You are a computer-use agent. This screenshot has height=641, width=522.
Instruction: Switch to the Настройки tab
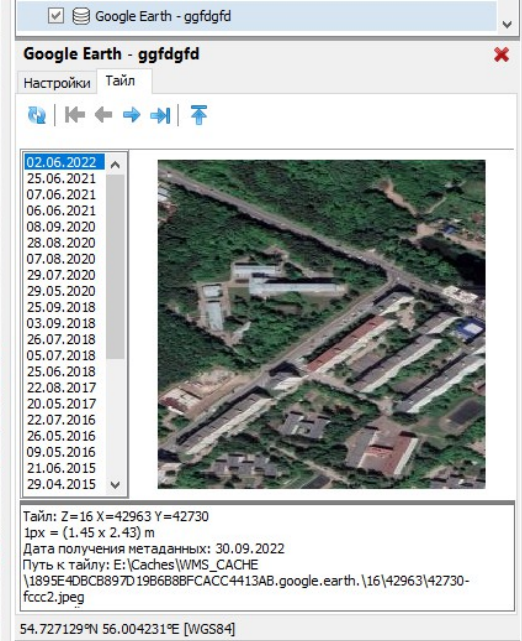point(57,83)
